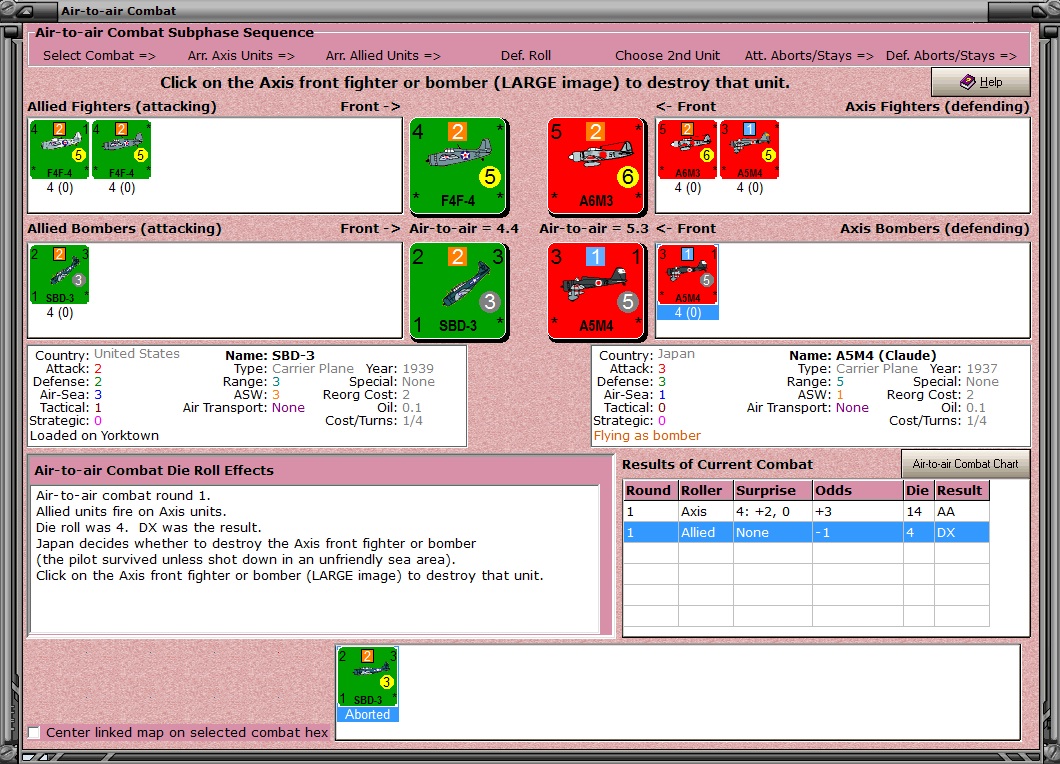Image resolution: width=1060 pixels, height=764 pixels.
Task: Select the Axis round 1 result row
Action: [x=806, y=512]
